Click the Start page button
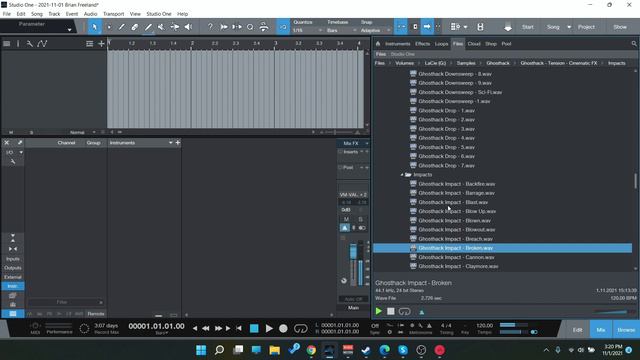 point(527,27)
